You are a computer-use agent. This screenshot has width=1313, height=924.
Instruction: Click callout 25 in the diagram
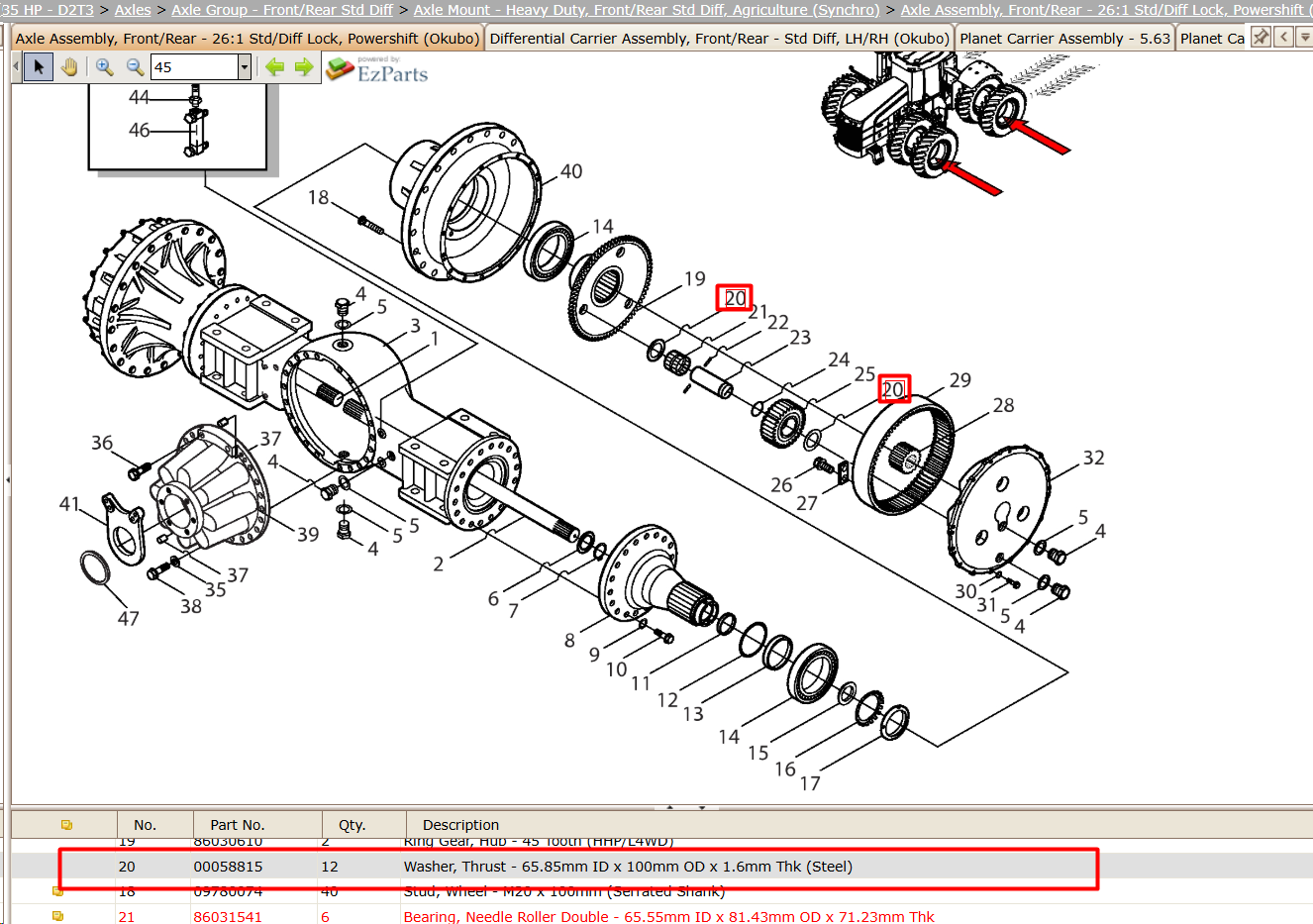[x=864, y=374]
